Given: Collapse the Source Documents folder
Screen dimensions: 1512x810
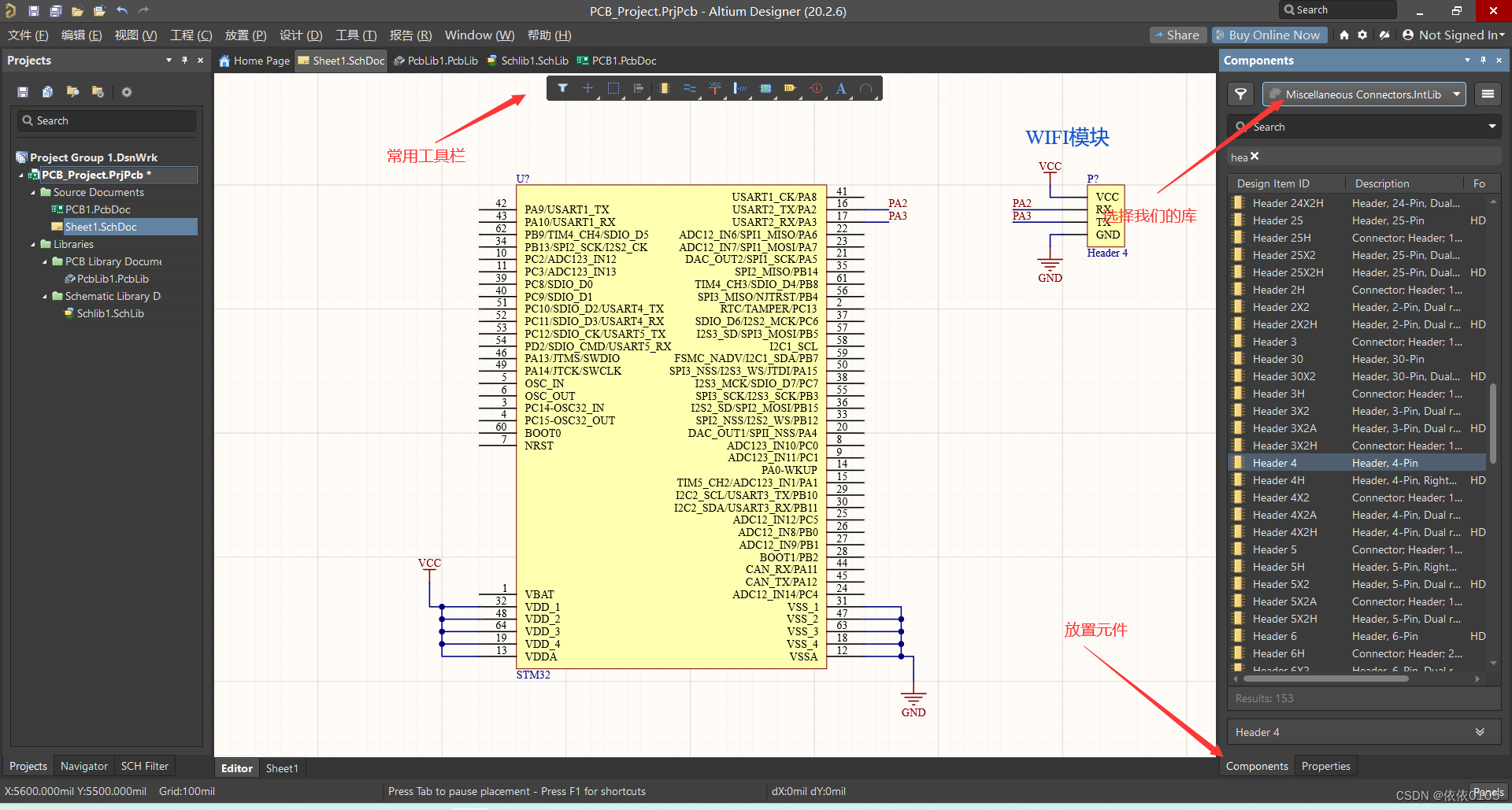Looking at the screenshot, I should click(x=33, y=192).
